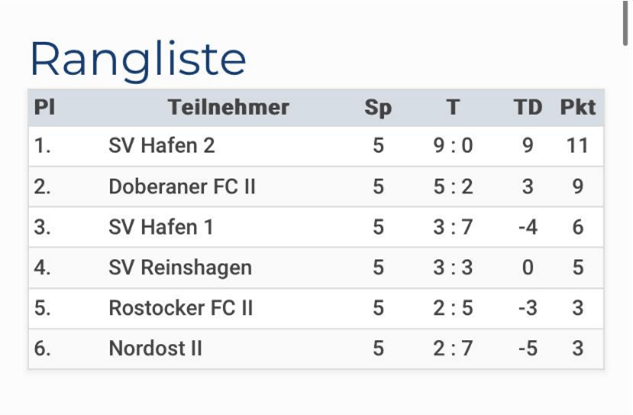Open Nordost II team entry
Image resolution: width=633 pixels, height=415 pixels.
coord(155,348)
